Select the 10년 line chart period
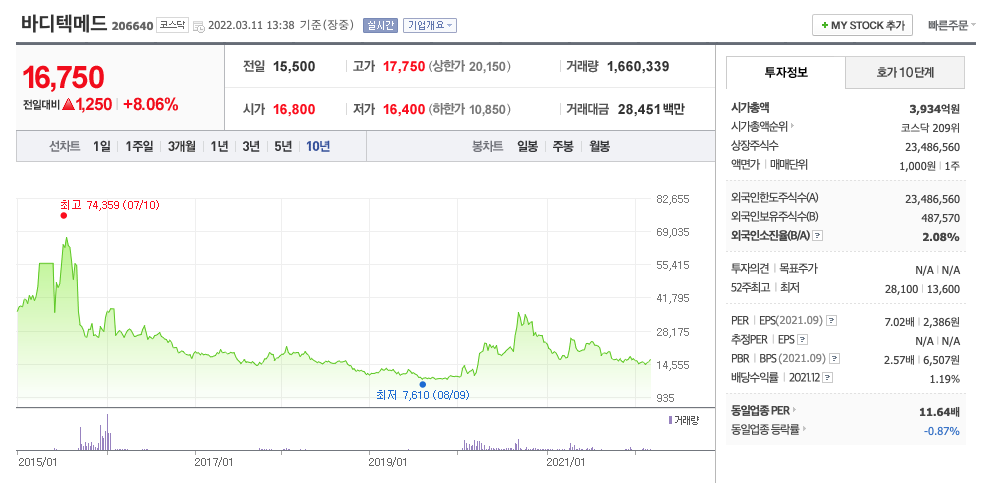 (318, 147)
